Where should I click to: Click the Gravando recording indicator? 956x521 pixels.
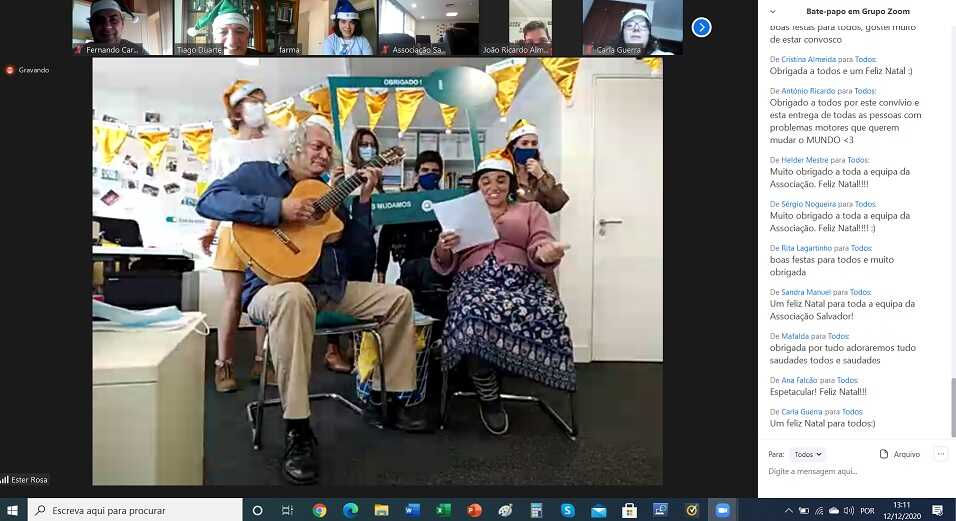[x=27, y=70]
